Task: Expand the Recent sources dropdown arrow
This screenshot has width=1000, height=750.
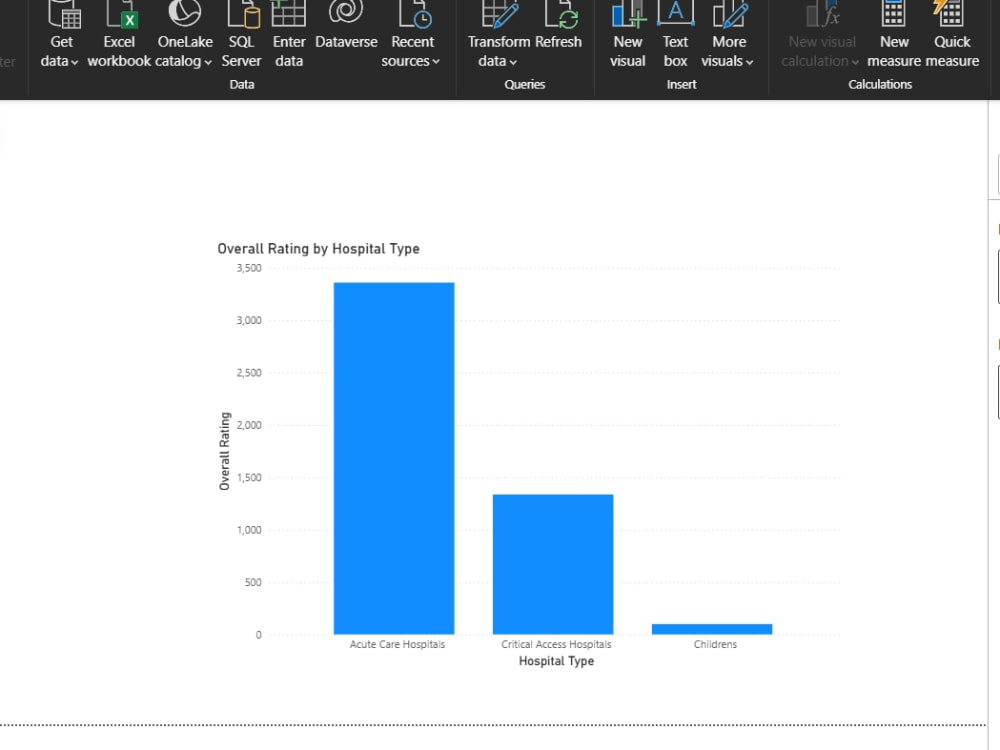Action: click(436, 62)
